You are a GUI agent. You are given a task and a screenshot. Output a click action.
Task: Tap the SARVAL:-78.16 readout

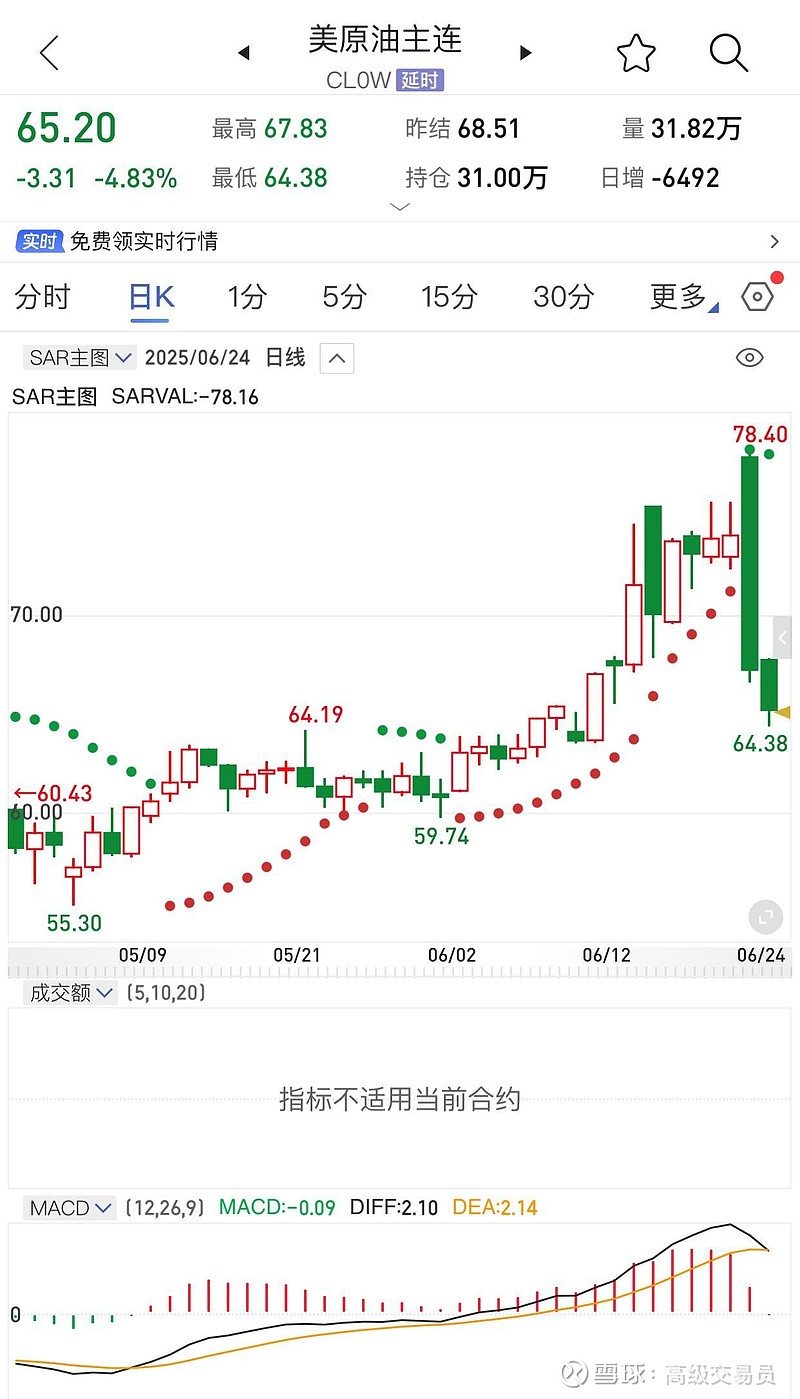(x=185, y=397)
